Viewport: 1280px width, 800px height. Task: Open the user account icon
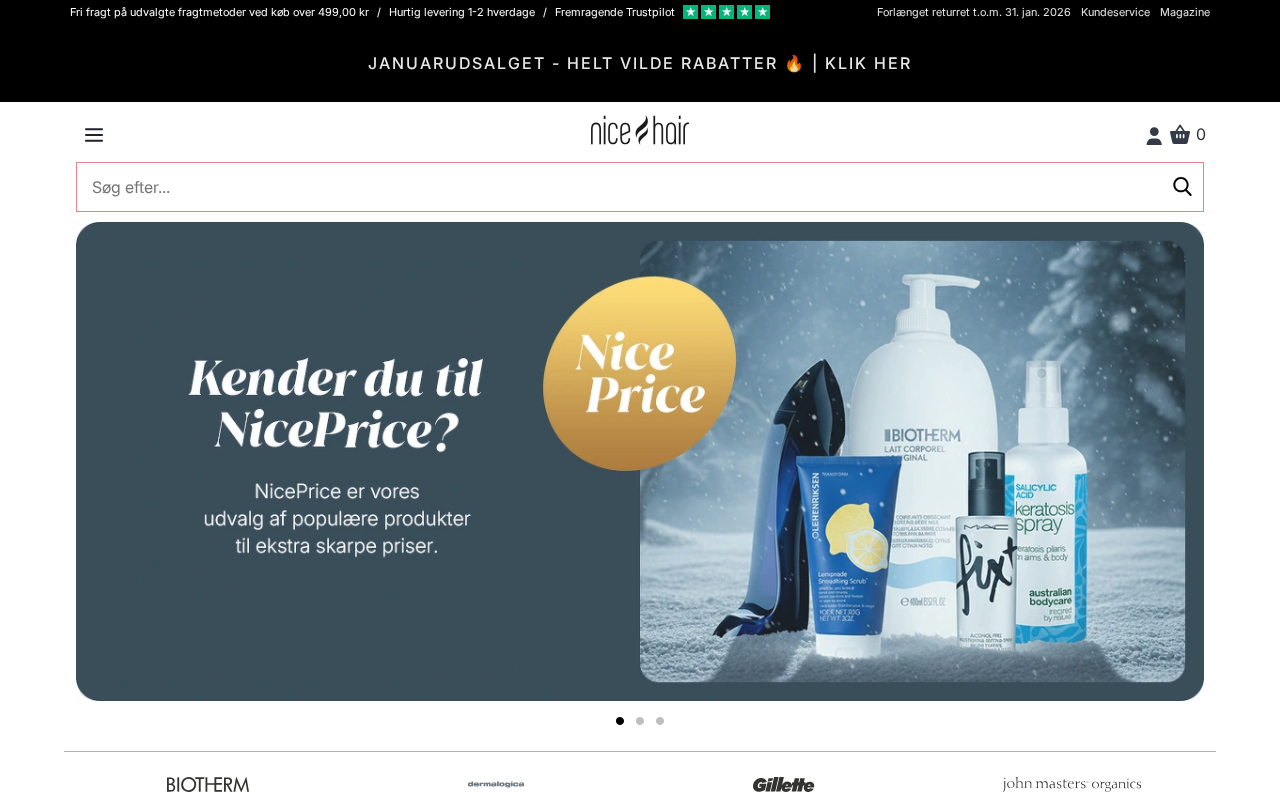tap(1154, 136)
